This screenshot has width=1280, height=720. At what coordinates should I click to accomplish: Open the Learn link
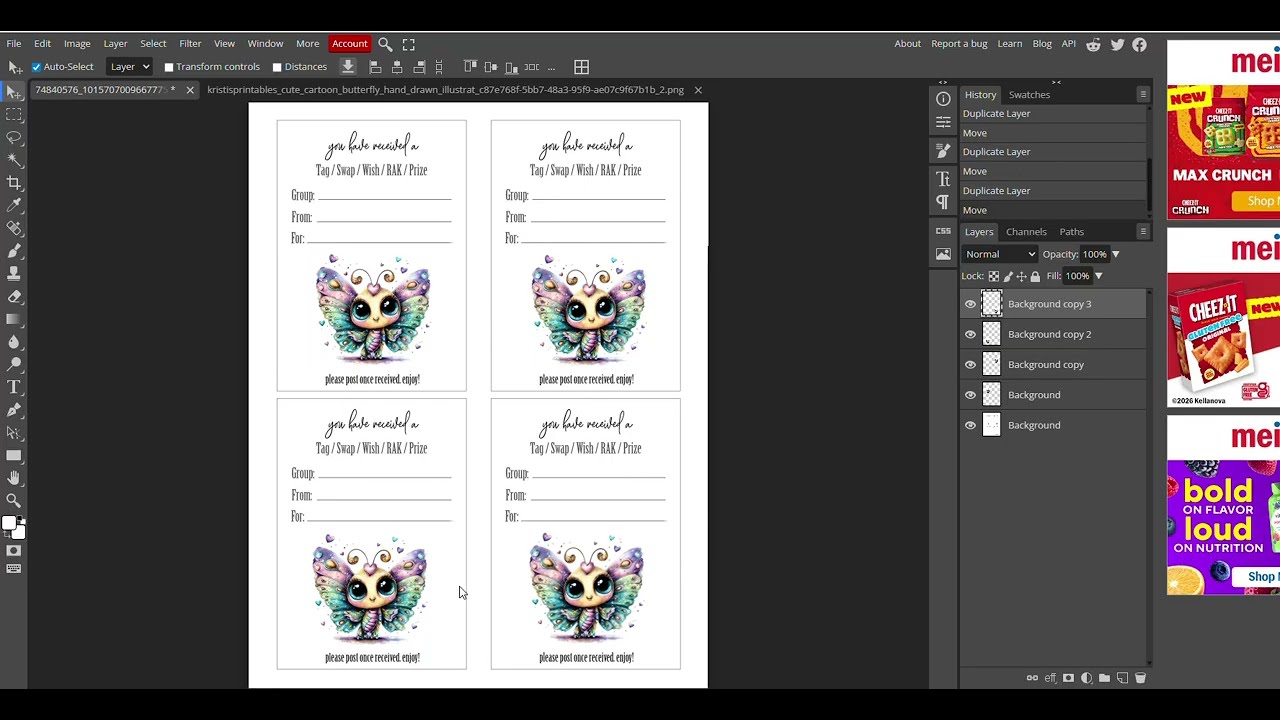(x=1010, y=44)
